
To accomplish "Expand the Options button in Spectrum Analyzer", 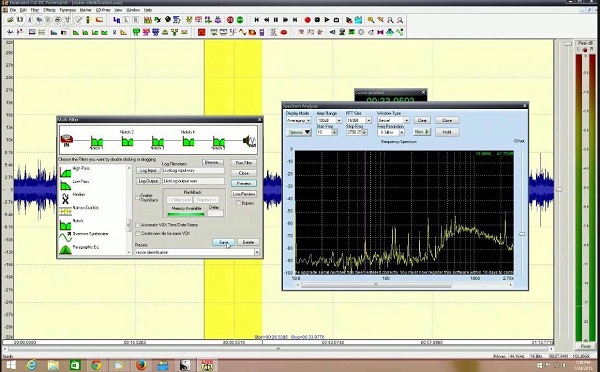I will coord(299,132).
